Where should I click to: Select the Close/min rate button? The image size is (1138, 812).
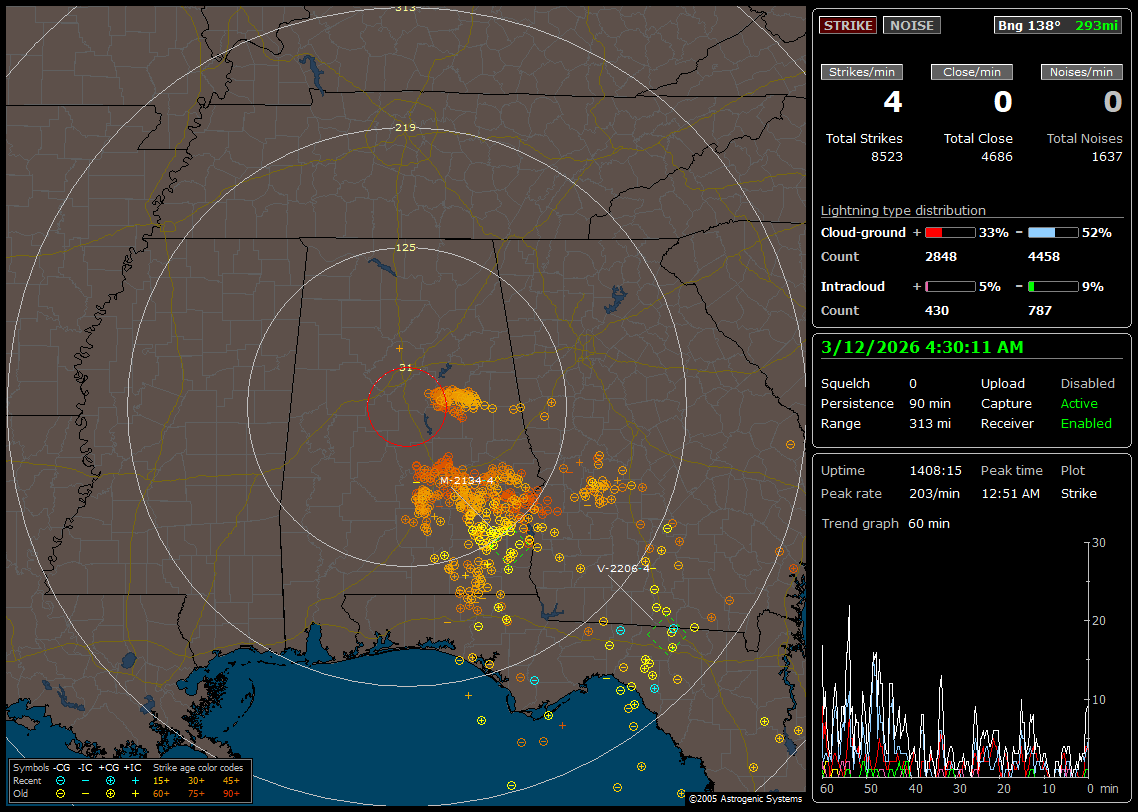click(972, 72)
